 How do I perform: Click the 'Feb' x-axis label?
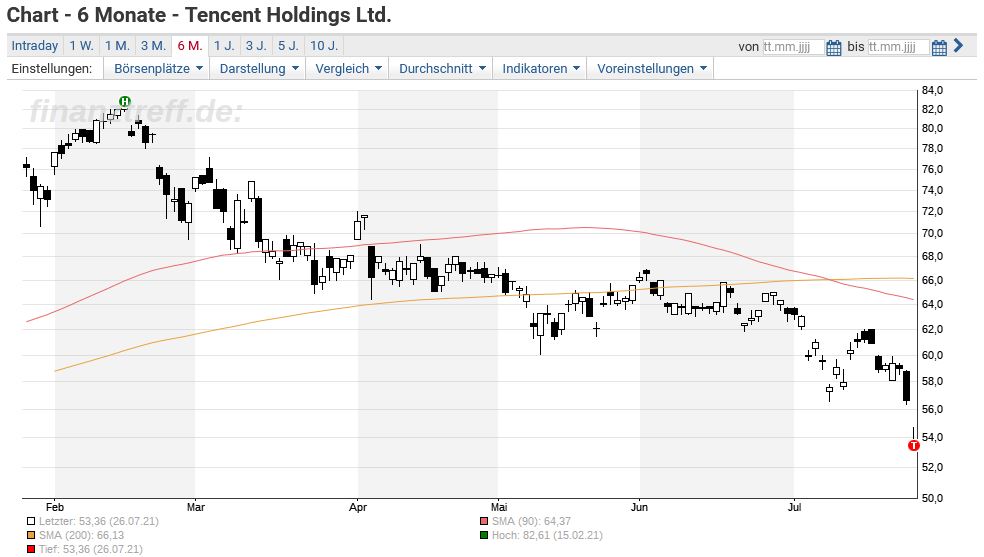(55, 507)
